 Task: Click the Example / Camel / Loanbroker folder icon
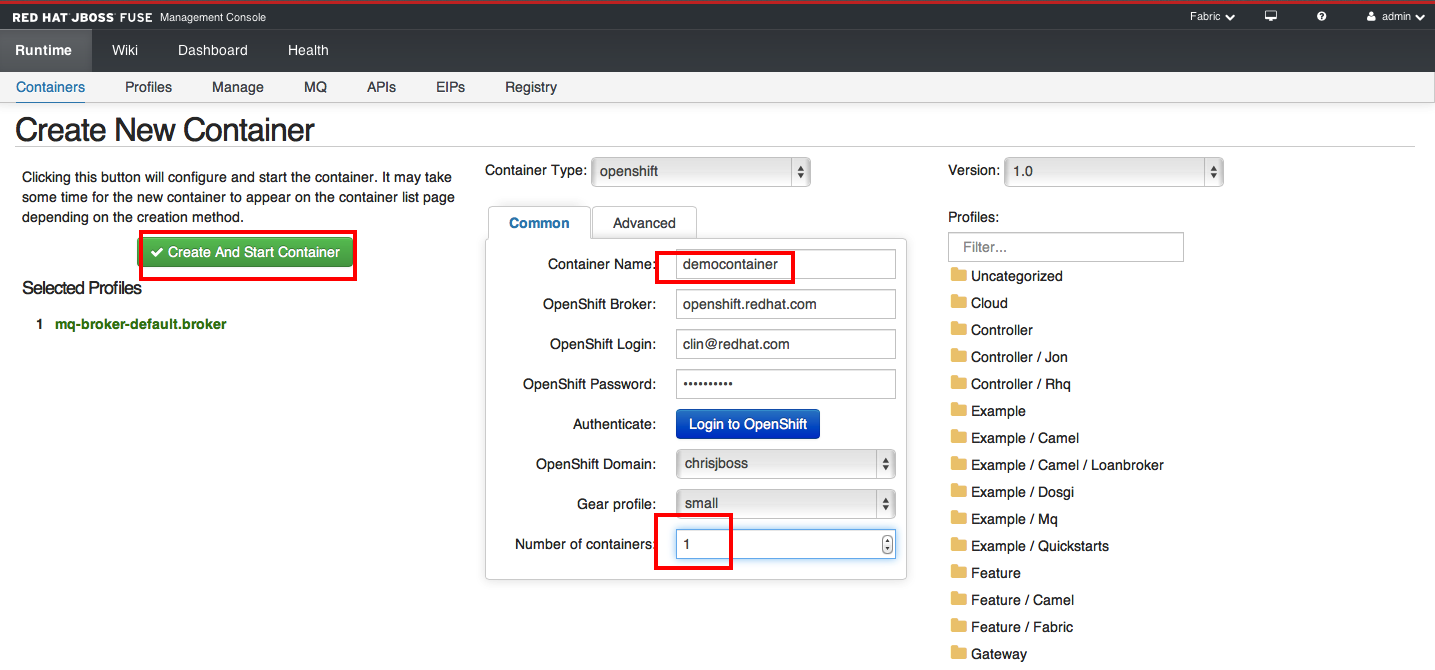point(959,464)
